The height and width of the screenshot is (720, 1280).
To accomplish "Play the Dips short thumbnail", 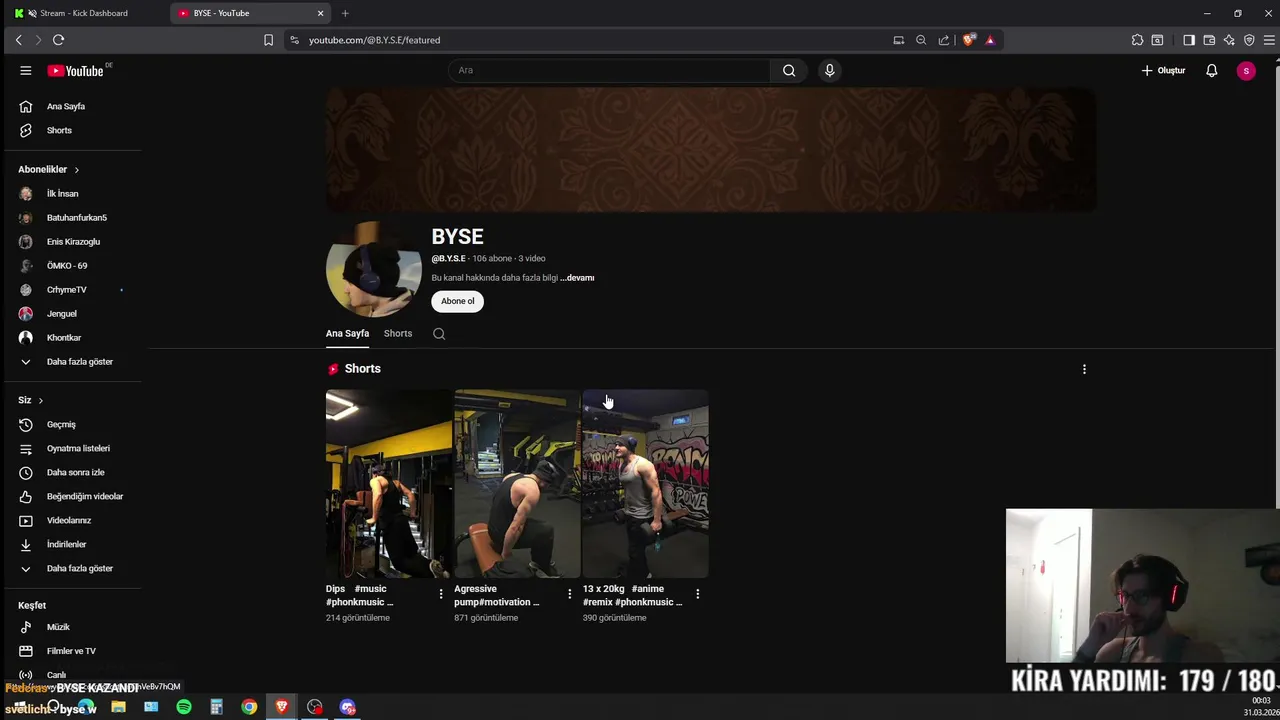I will pos(389,484).
